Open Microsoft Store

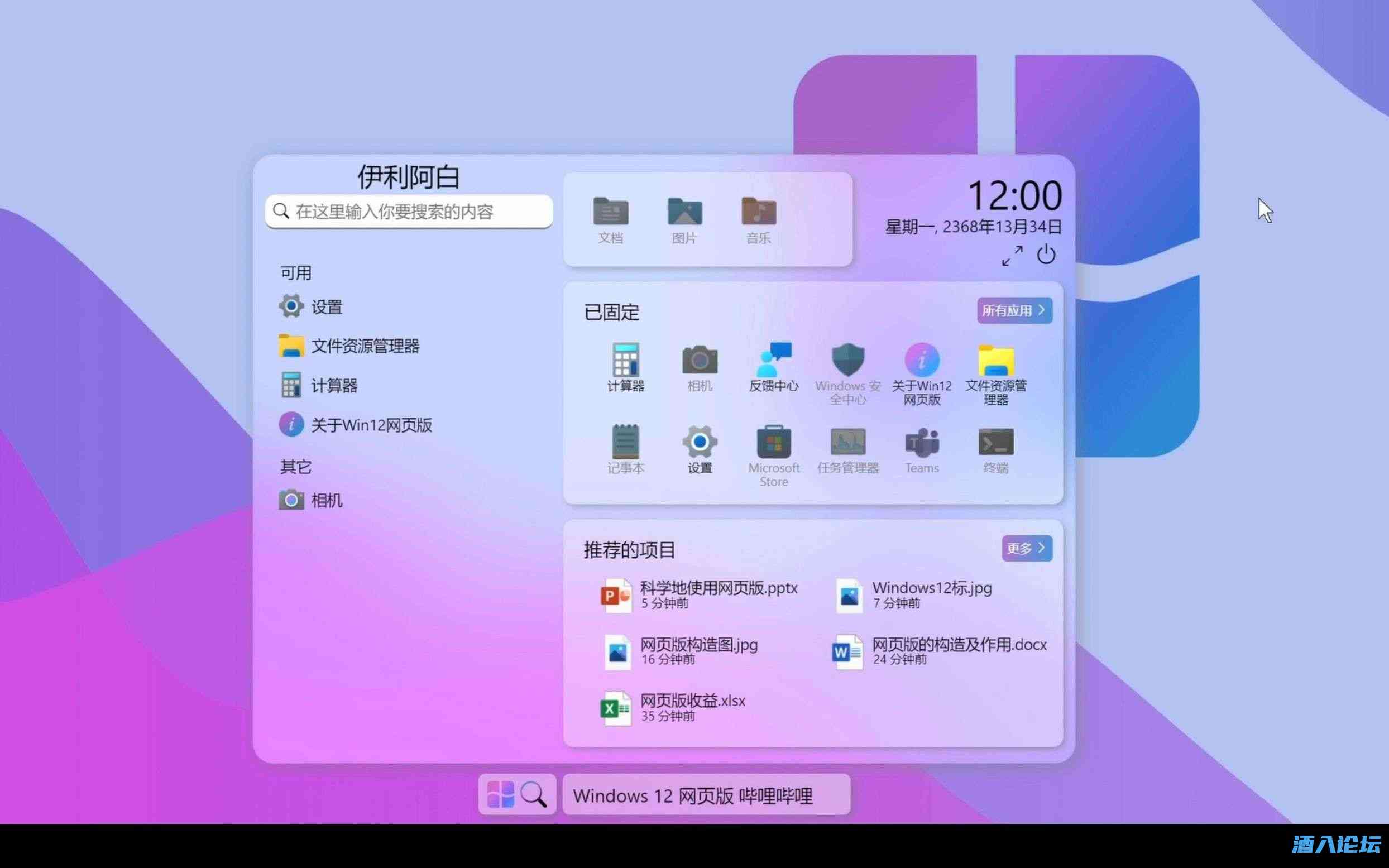click(x=774, y=448)
